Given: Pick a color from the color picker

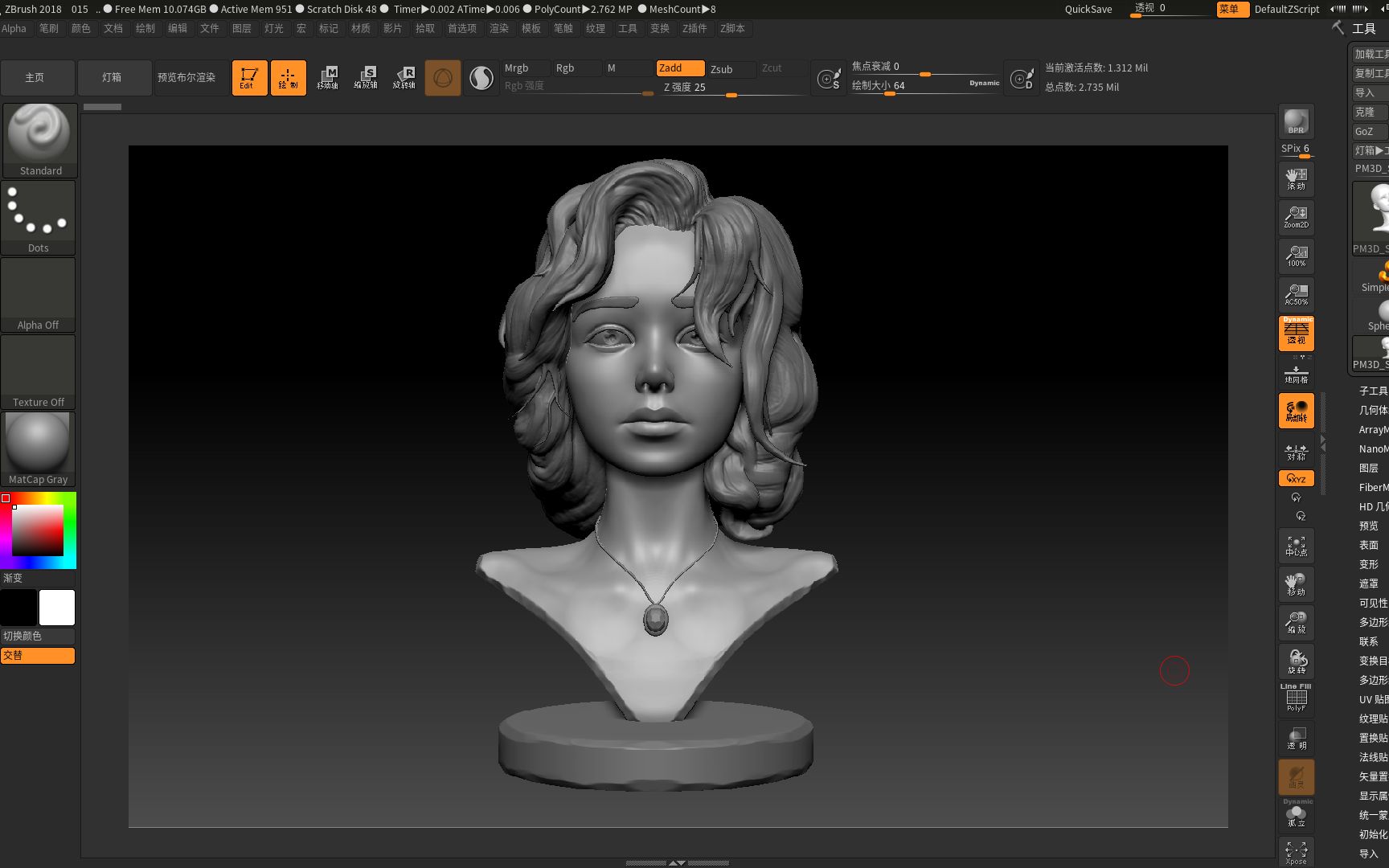Looking at the screenshot, I should pyautogui.click(x=36, y=529).
